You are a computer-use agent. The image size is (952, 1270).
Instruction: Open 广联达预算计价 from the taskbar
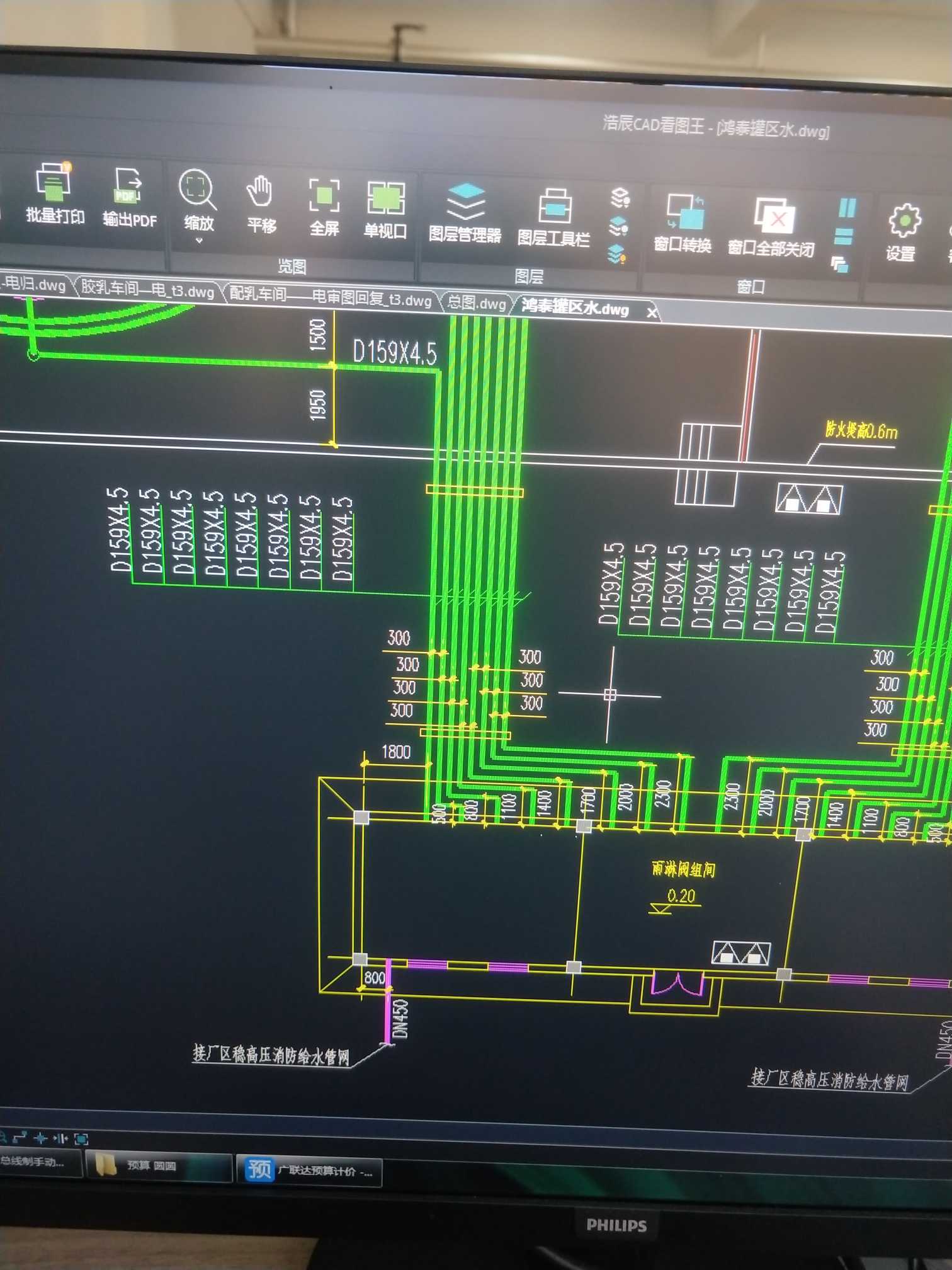point(309,1170)
